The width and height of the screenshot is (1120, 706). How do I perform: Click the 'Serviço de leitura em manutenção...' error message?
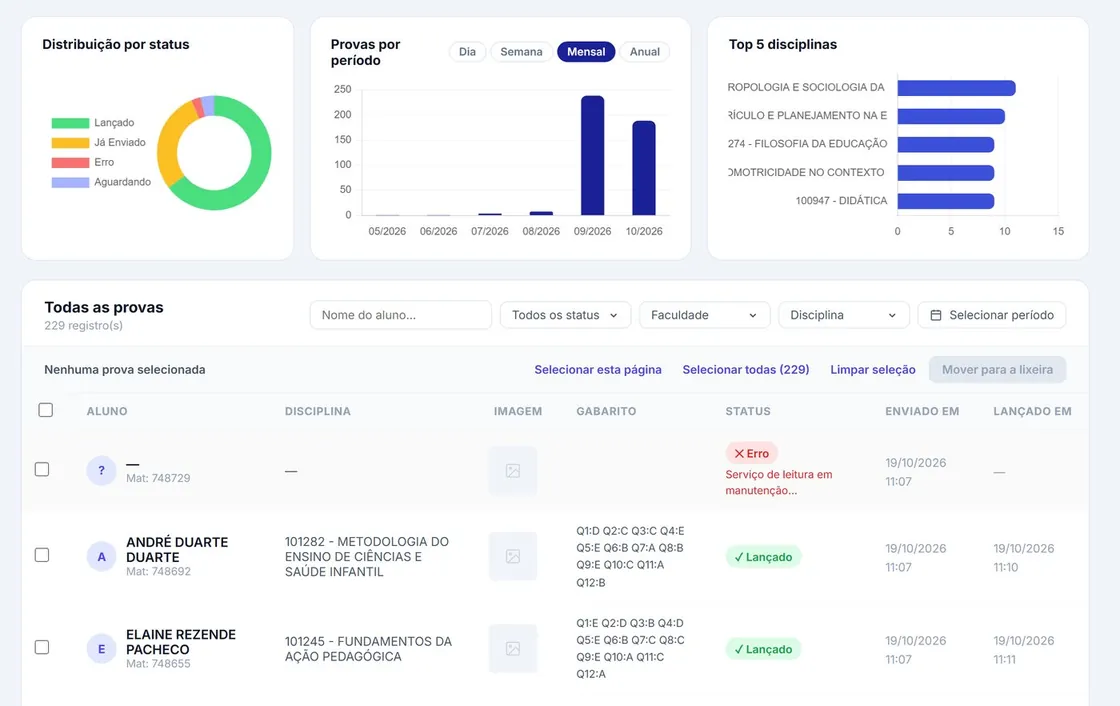click(779, 482)
